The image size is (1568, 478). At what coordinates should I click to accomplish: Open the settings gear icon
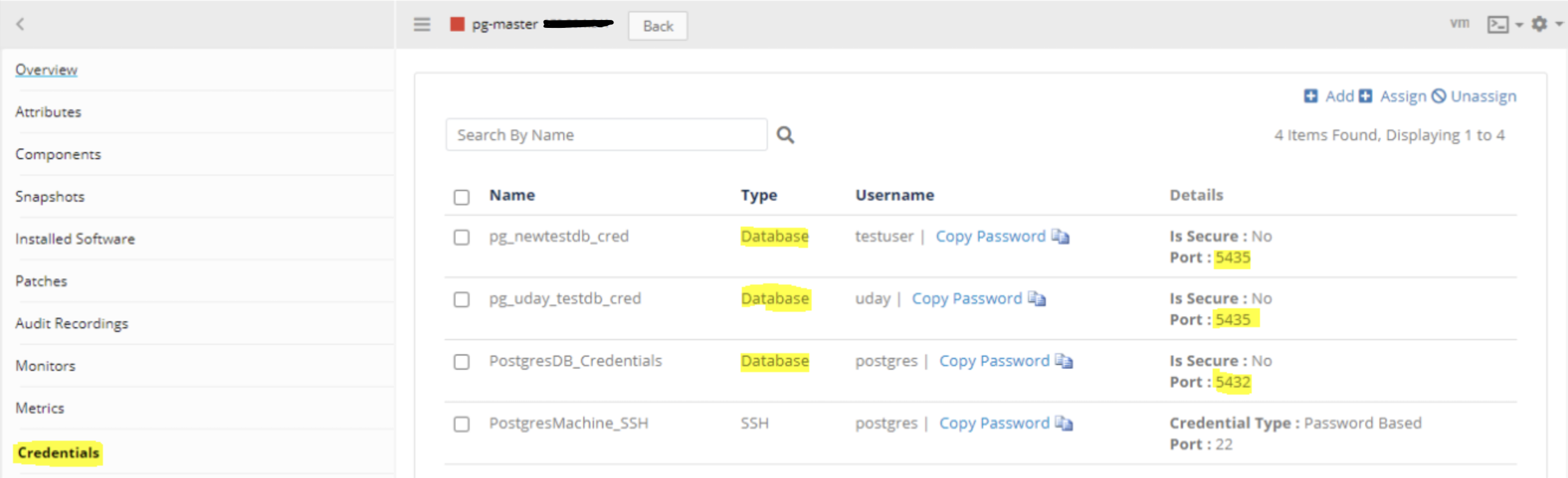tap(1539, 25)
